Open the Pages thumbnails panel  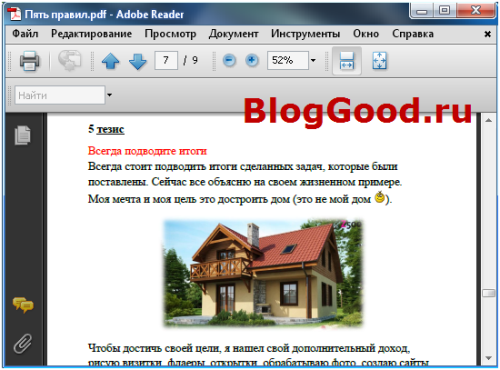[22, 135]
